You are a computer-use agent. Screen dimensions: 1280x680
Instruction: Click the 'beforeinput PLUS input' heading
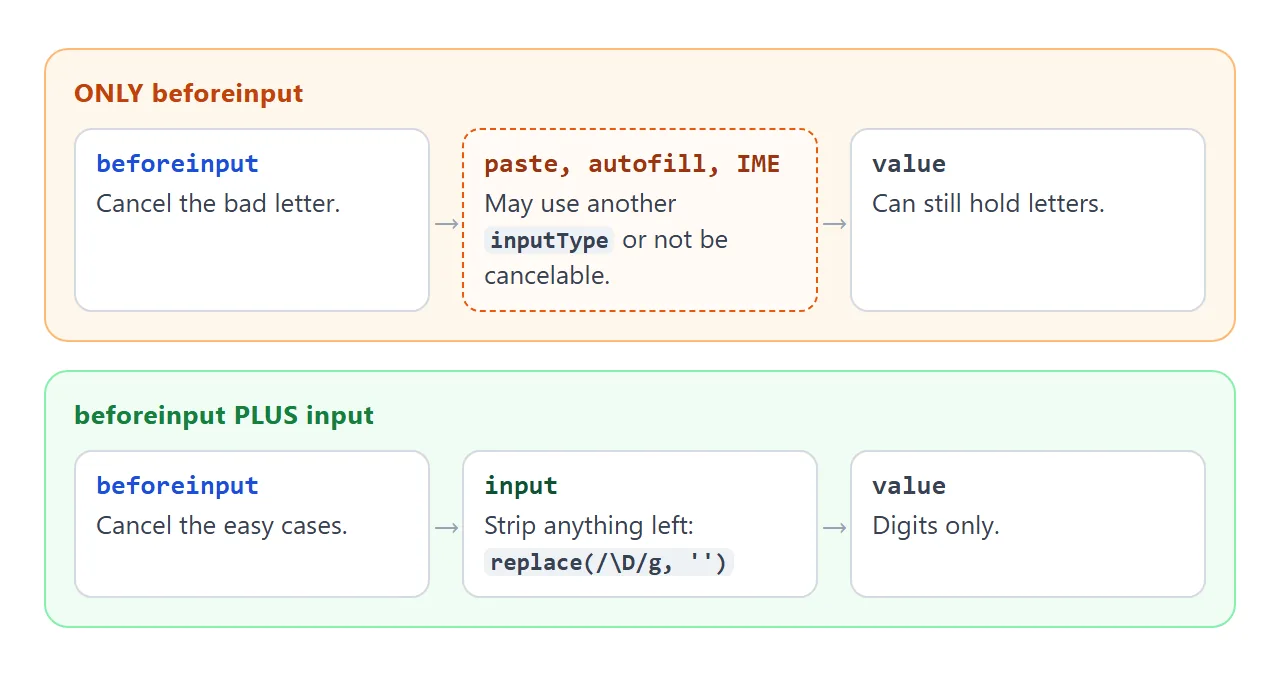(224, 416)
